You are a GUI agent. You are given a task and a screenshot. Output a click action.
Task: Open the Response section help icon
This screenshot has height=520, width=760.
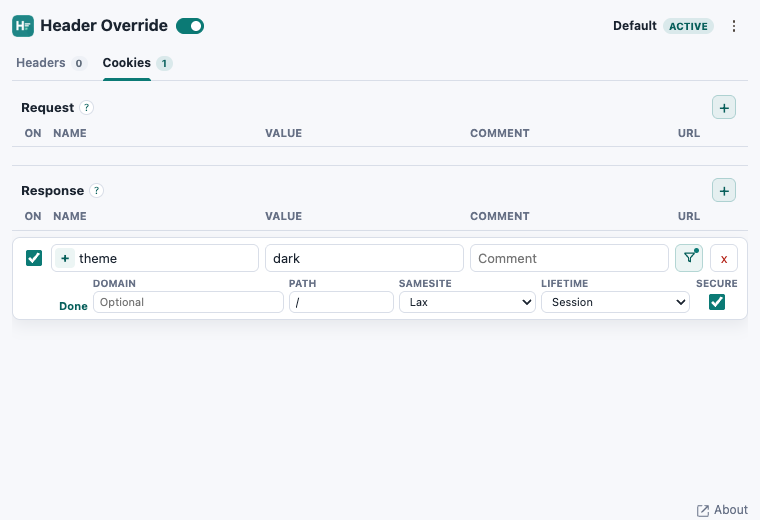[96, 190]
